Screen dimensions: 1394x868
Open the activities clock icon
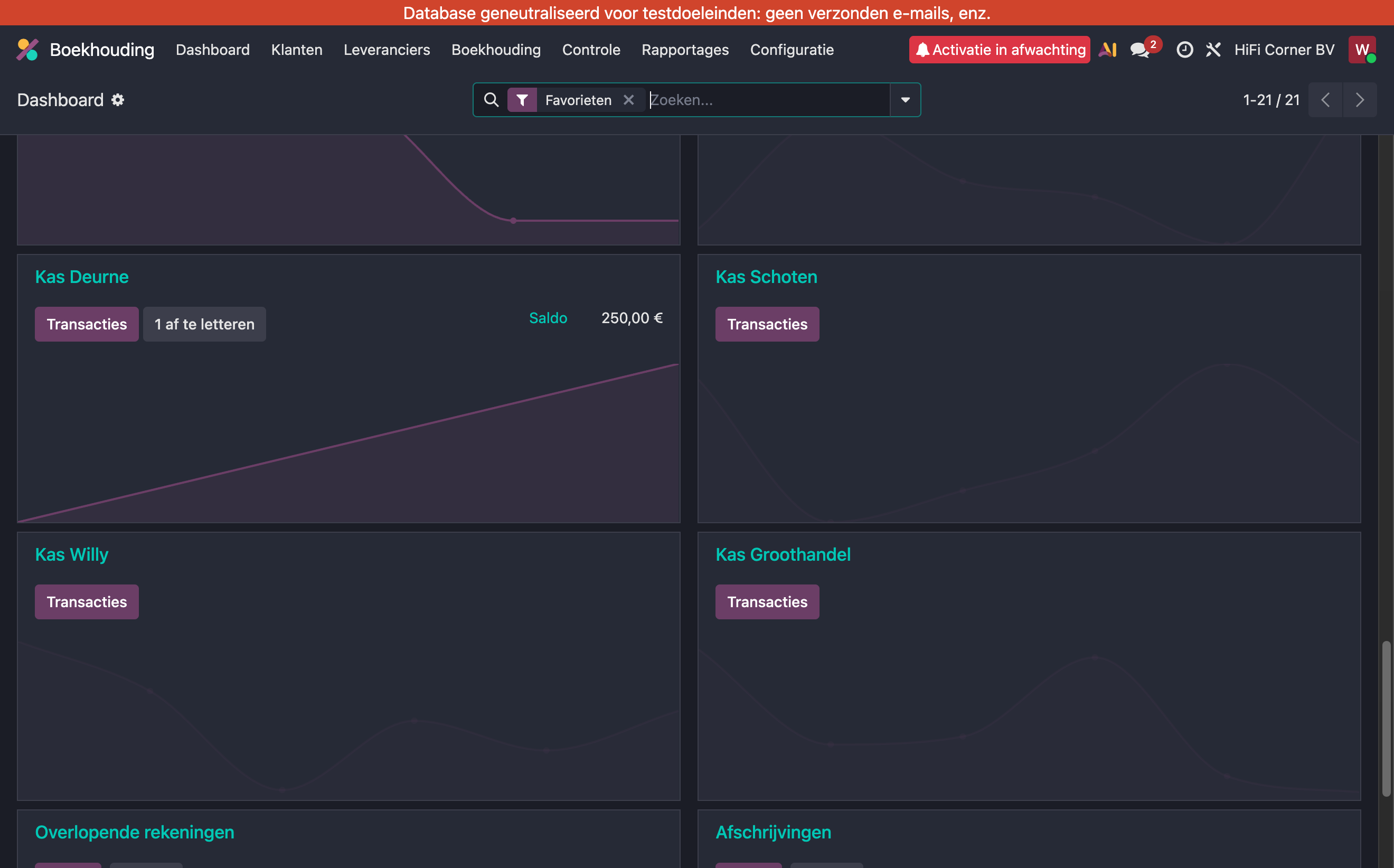coord(1184,50)
